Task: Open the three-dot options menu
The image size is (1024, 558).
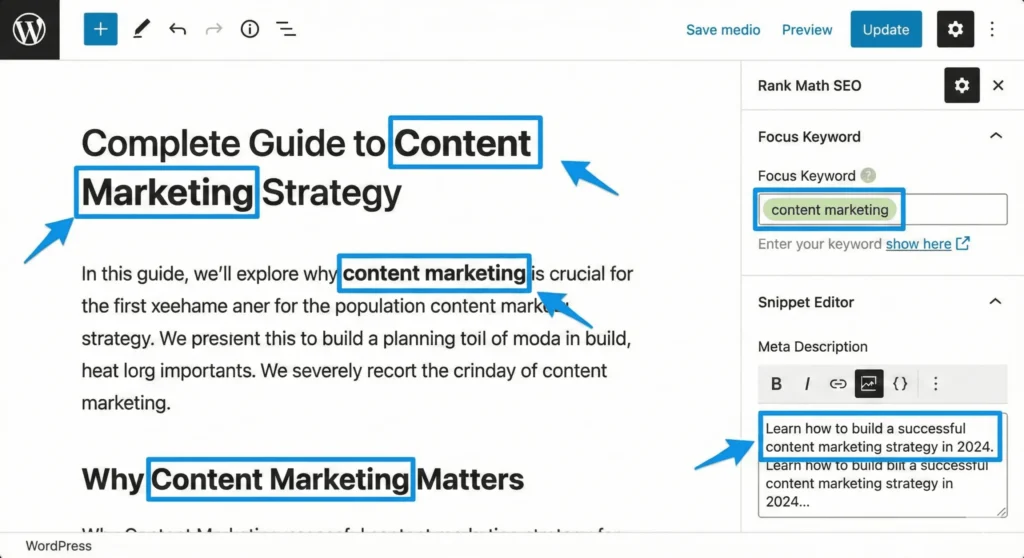Action: tap(992, 29)
